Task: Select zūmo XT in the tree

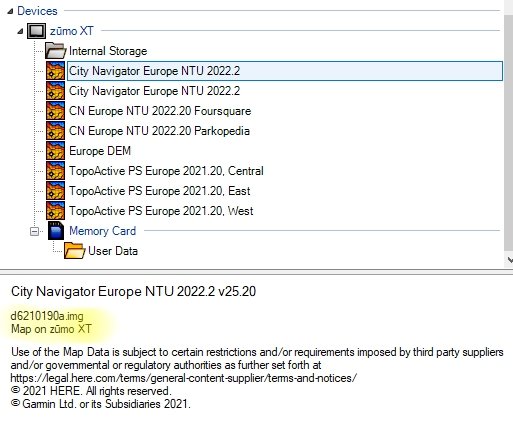Action: [72, 31]
